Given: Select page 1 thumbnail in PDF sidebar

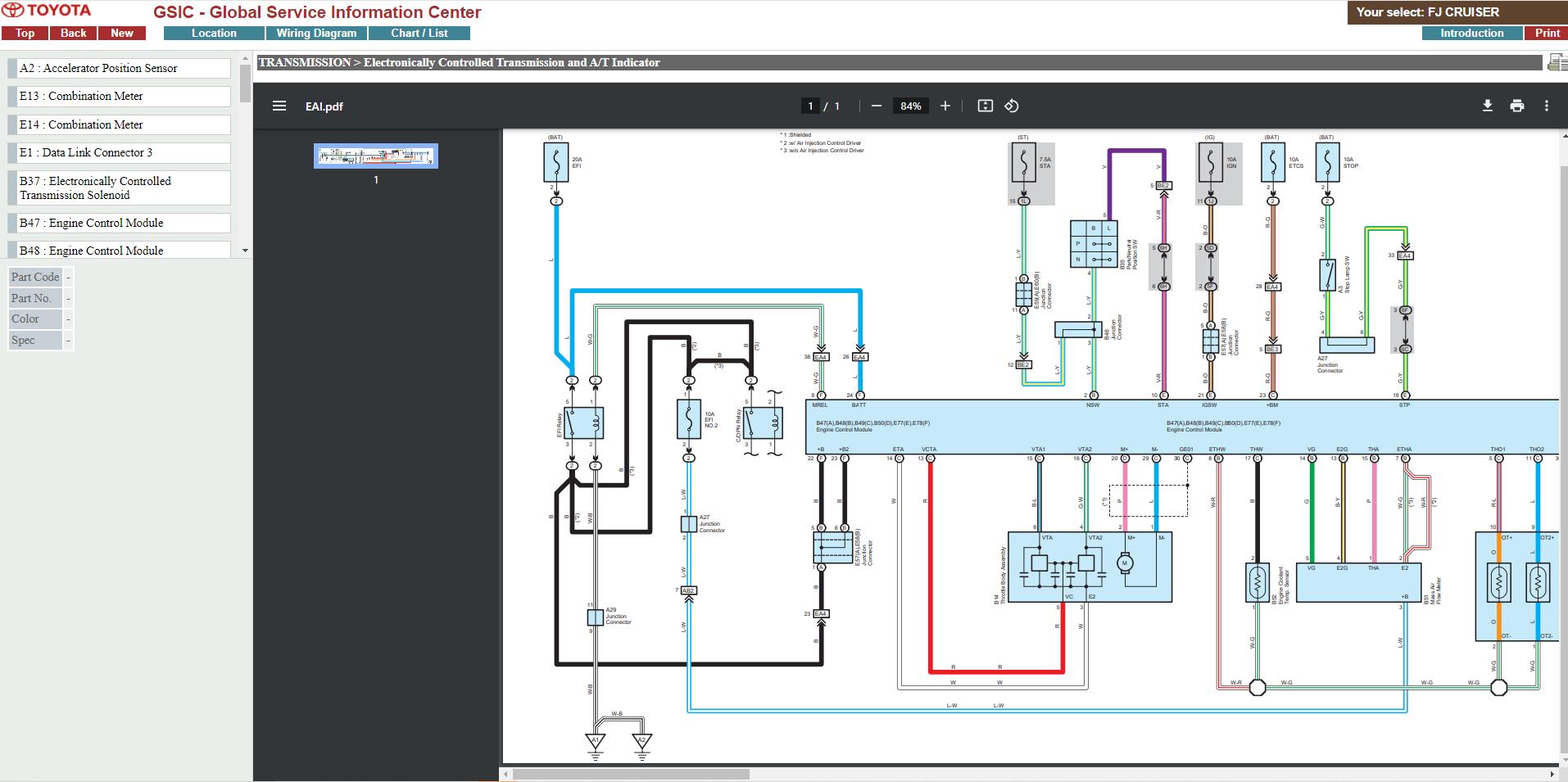Looking at the screenshot, I should [376, 156].
